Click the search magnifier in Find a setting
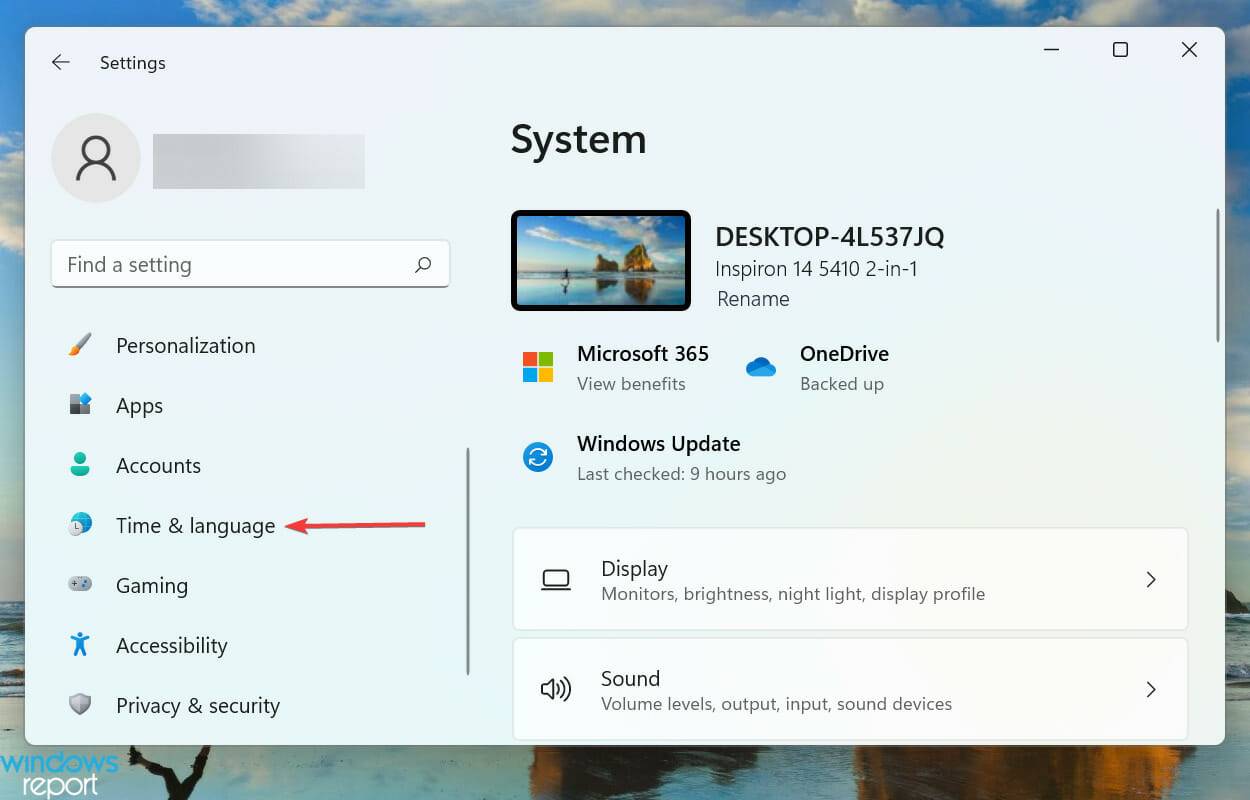 [423, 264]
